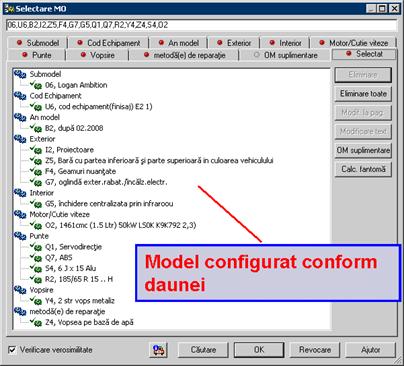Open help with the Ajutor button
Viewport: 404px width, 366px height.
click(370, 350)
